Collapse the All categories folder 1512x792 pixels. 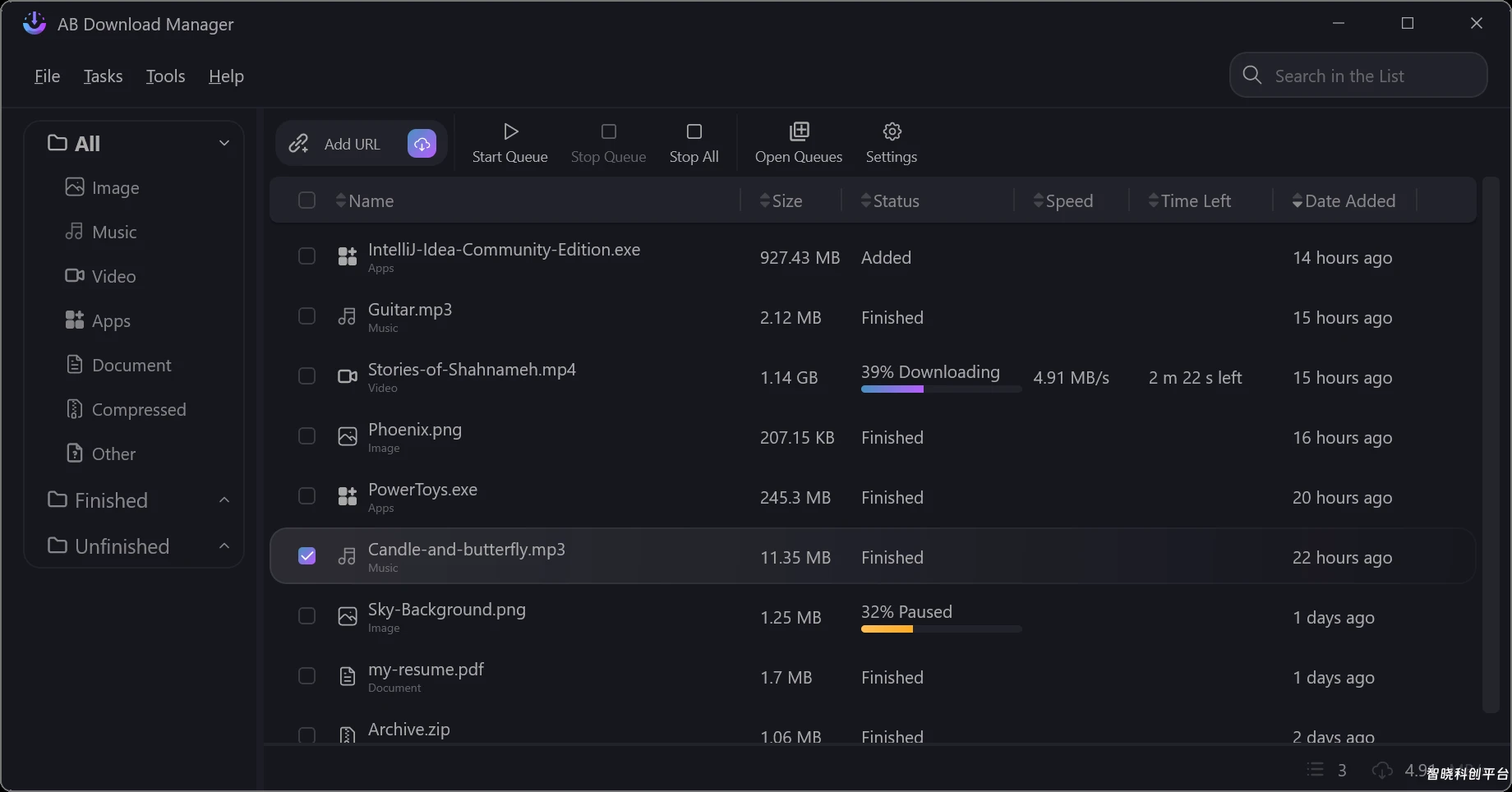coord(224,143)
